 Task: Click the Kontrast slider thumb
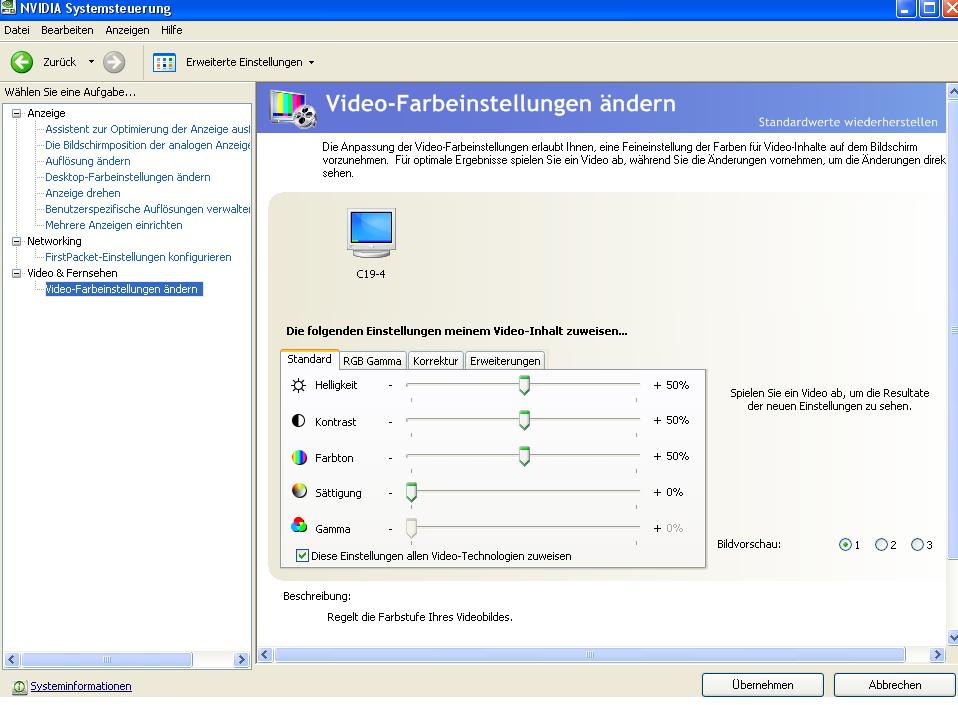(524, 420)
